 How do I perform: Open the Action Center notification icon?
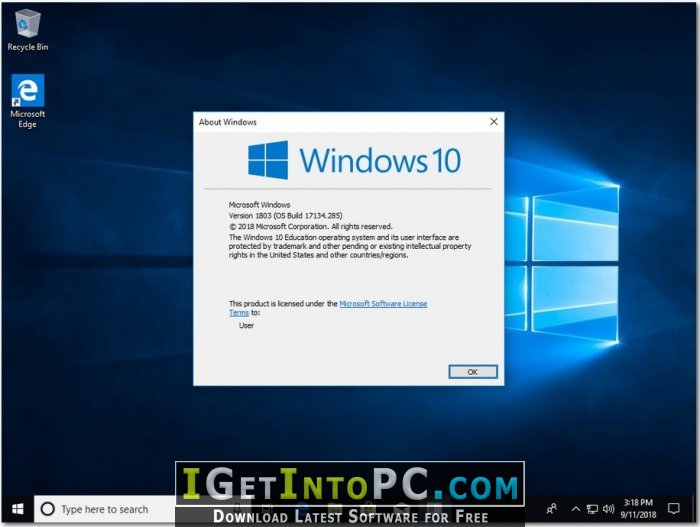tap(674, 509)
